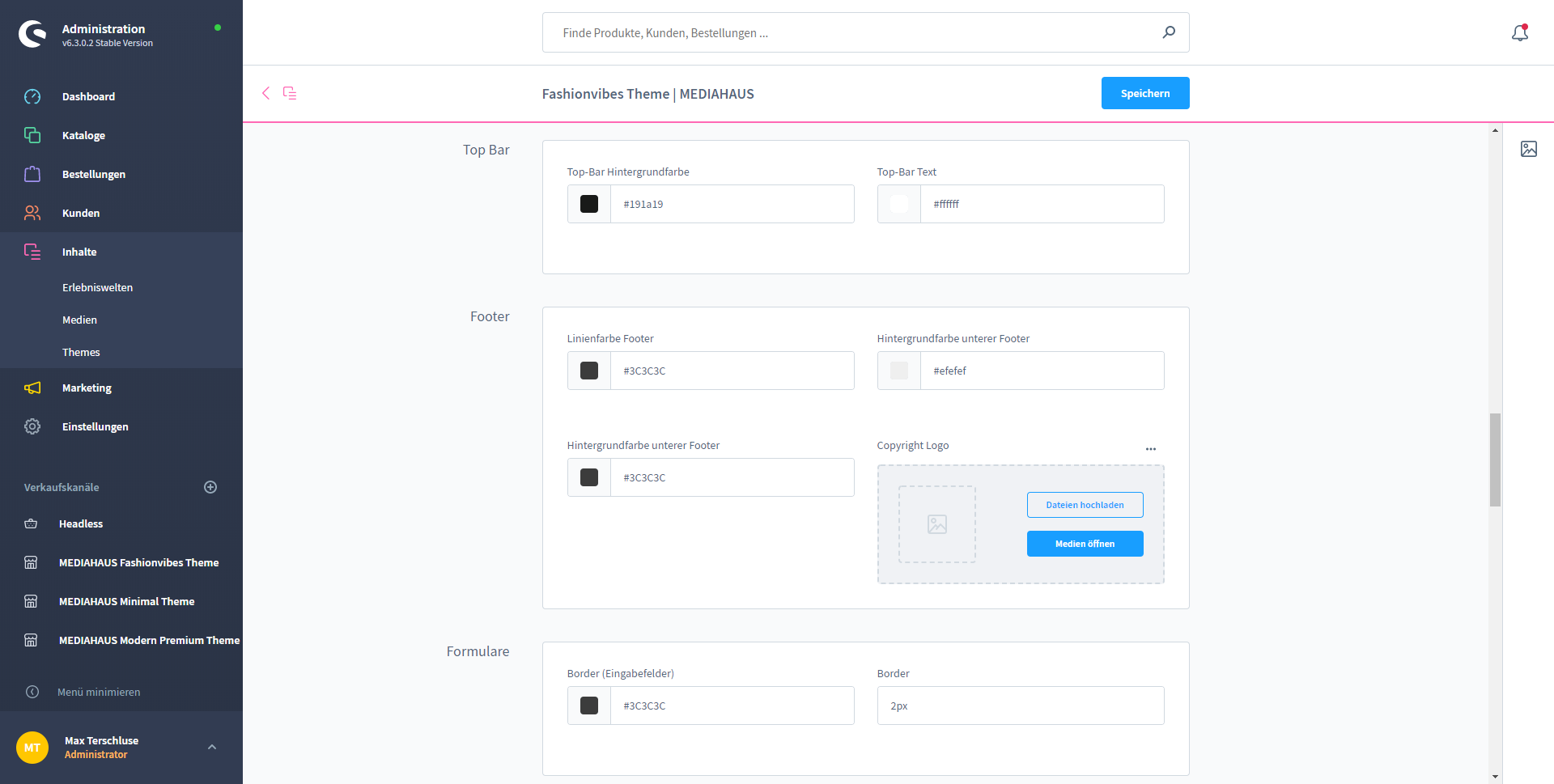Click the Dateien hochladen button
1554x784 pixels.
1085,505
